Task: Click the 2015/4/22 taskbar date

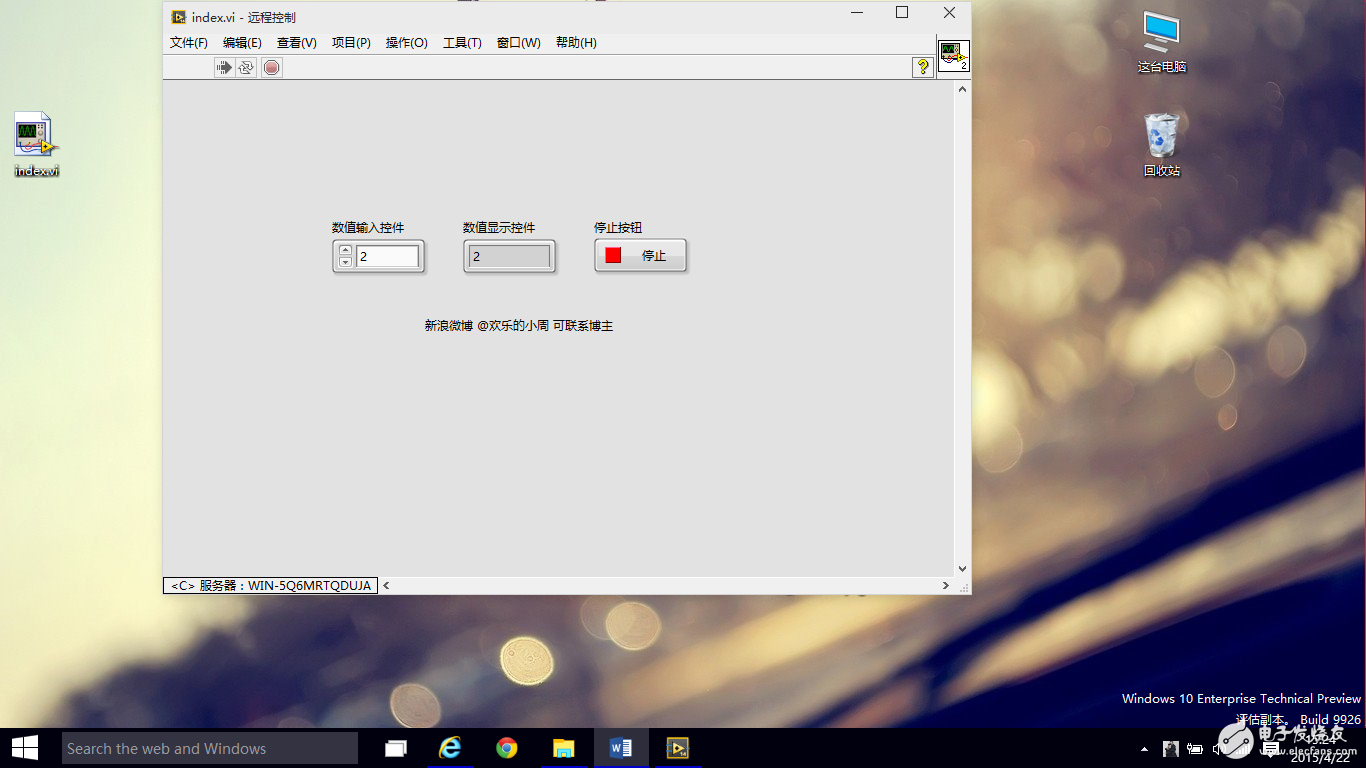Action: [1319, 759]
